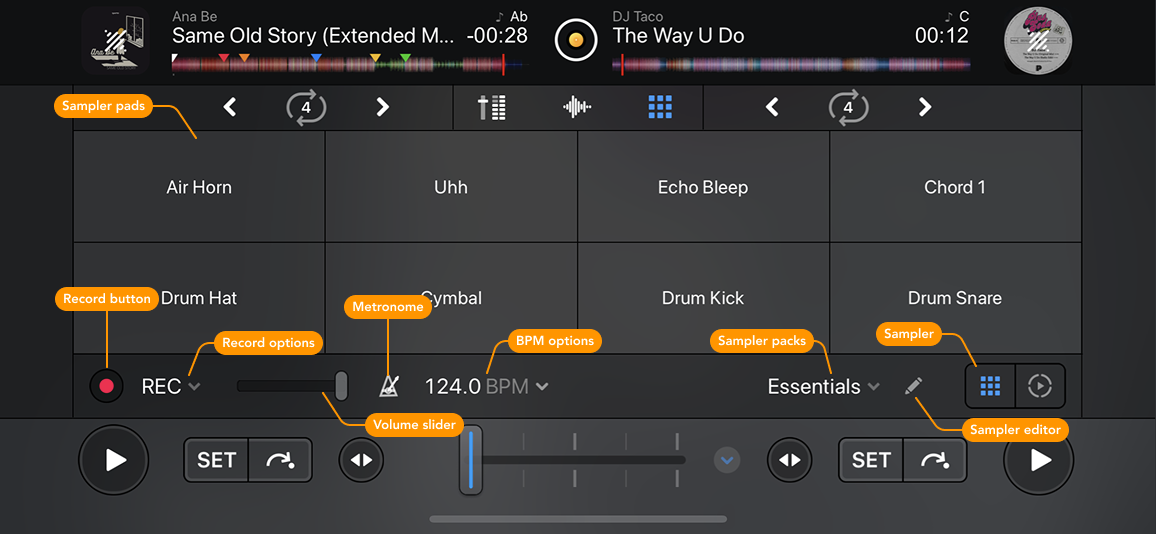
Task: Toggle the left deck 4-beat loop
Action: pos(306,108)
